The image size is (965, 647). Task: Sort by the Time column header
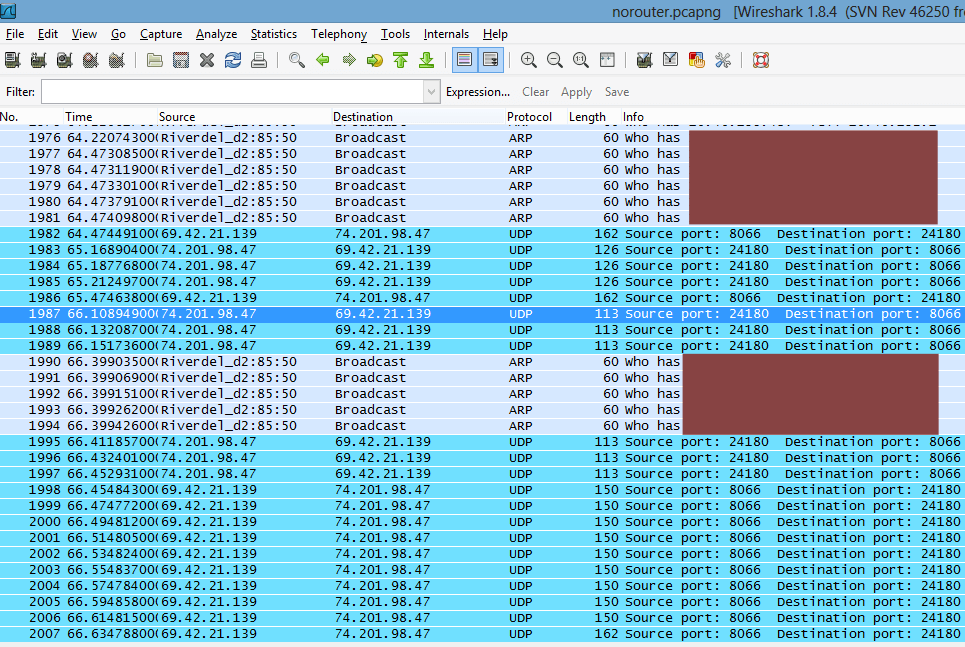(x=110, y=116)
